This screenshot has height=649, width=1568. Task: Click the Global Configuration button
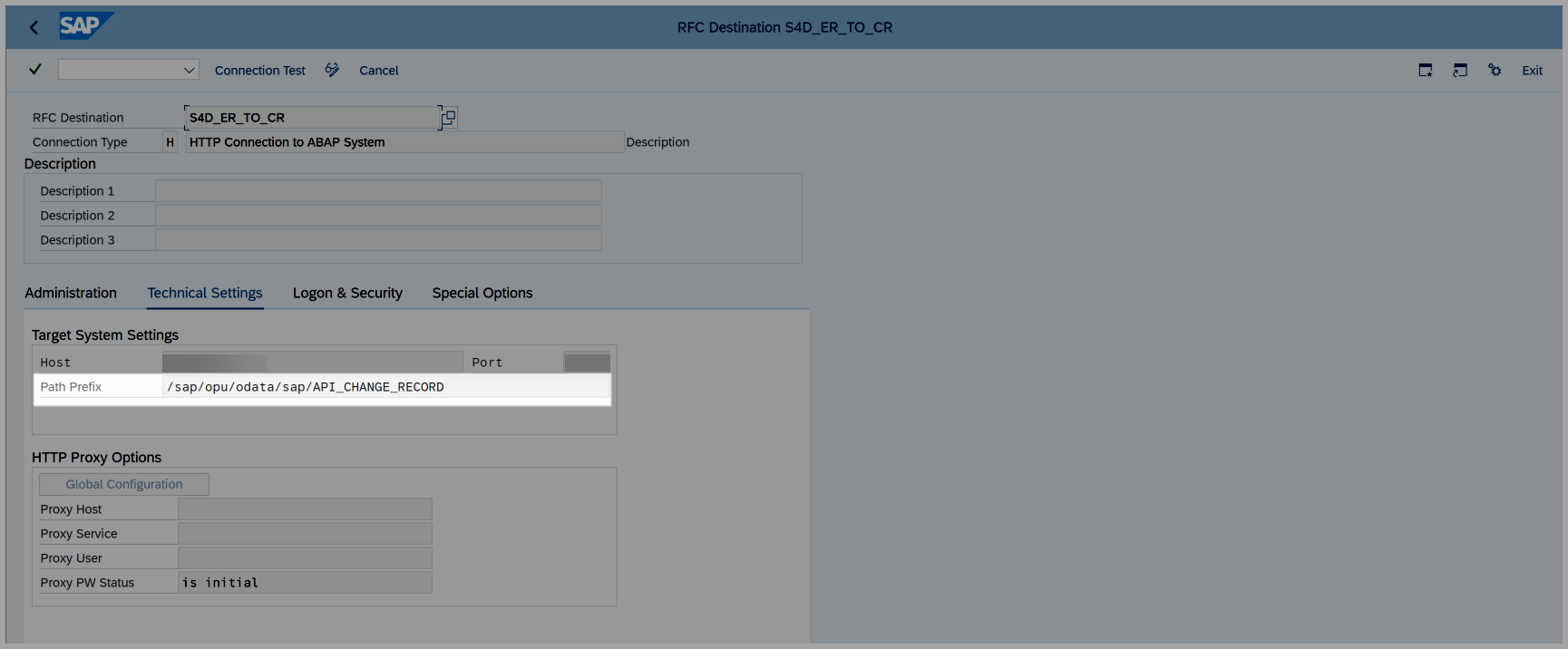(124, 484)
